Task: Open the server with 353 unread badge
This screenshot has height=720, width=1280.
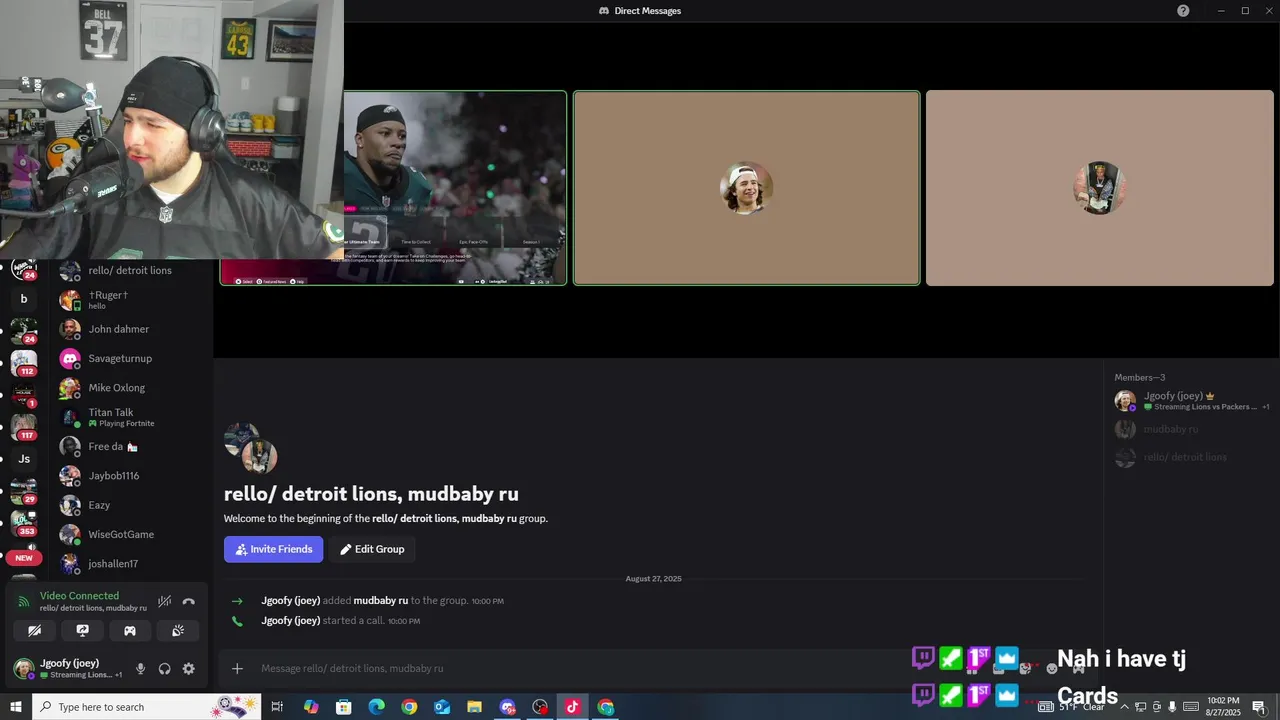Action: (x=24, y=522)
